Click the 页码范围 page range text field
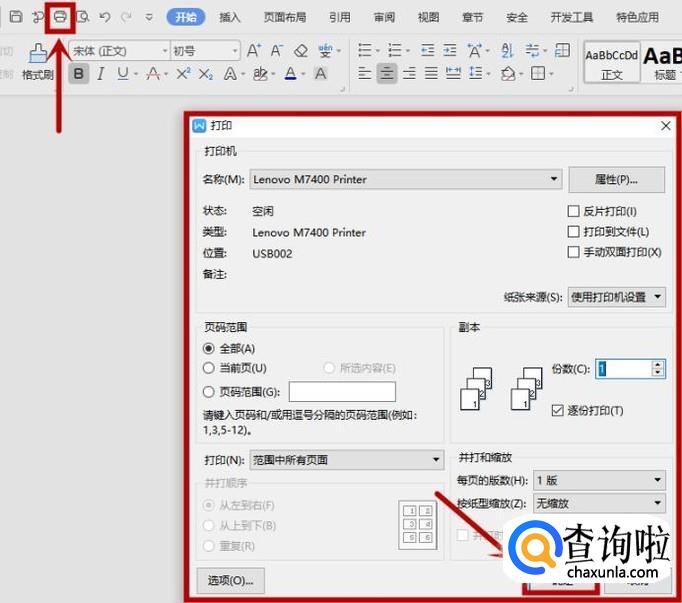The width and height of the screenshot is (682, 603). click(342, 392)
